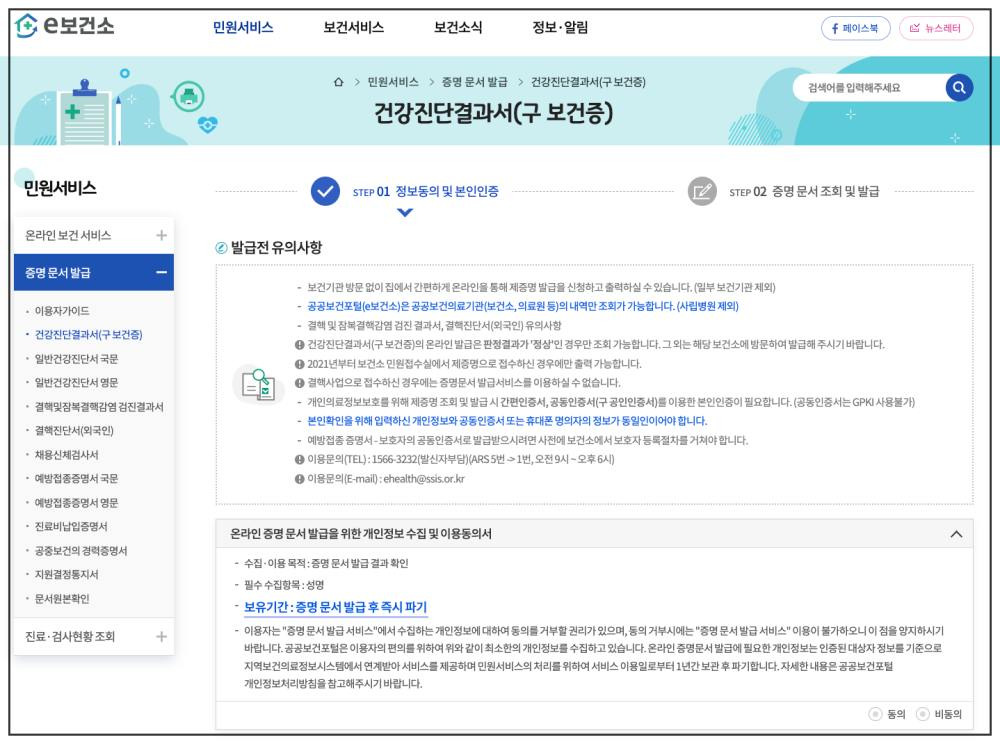Viewport: 1000px width, 744px height.
Task: Select the 비동의 radio button
Action: point(920,713)
